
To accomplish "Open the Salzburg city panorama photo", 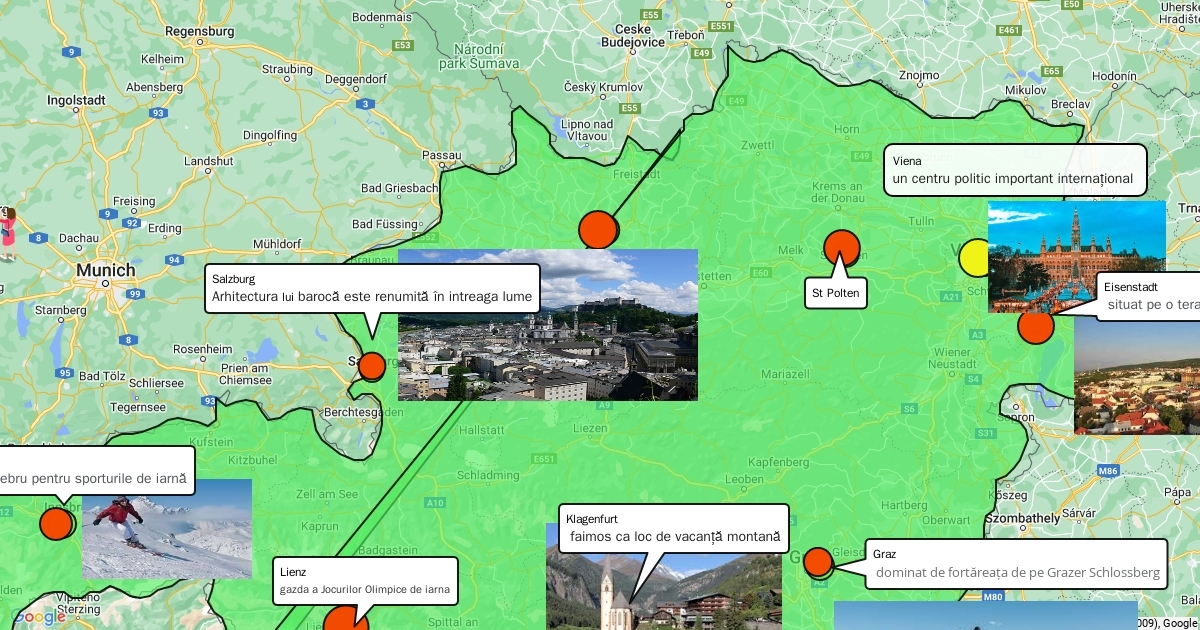I will click(x=548, y=325).
